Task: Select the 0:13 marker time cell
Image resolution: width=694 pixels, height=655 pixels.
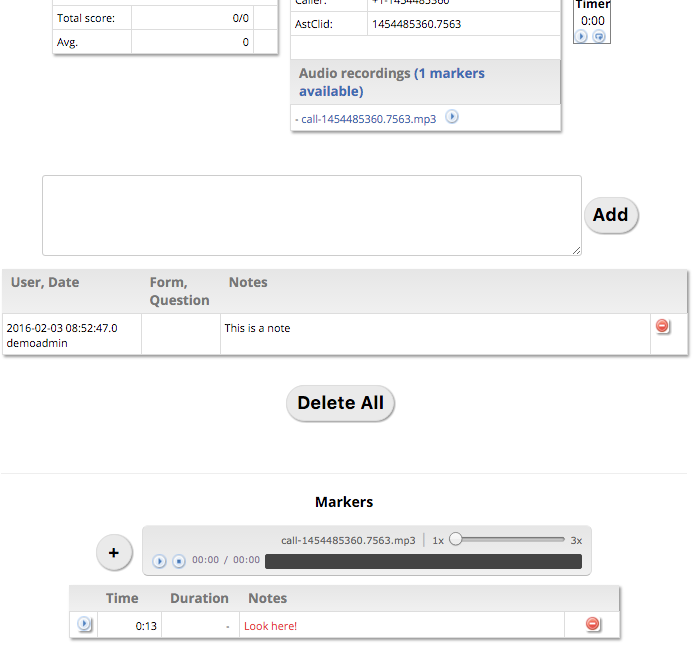Action: tap(133, 626)
